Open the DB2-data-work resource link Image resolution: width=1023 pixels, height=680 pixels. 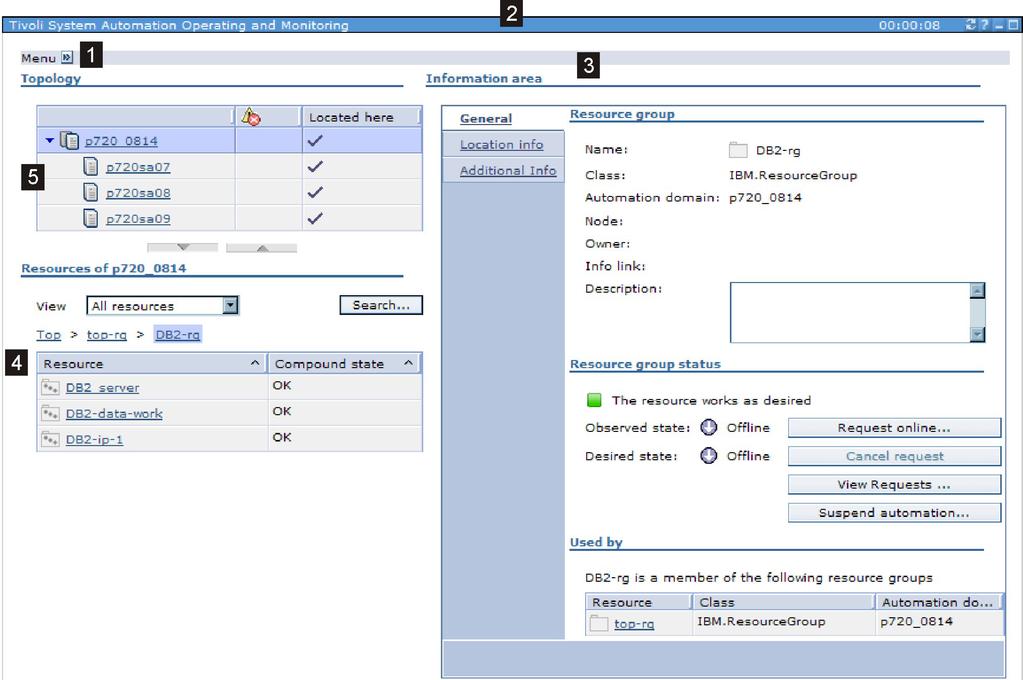(x=114, y=413)
